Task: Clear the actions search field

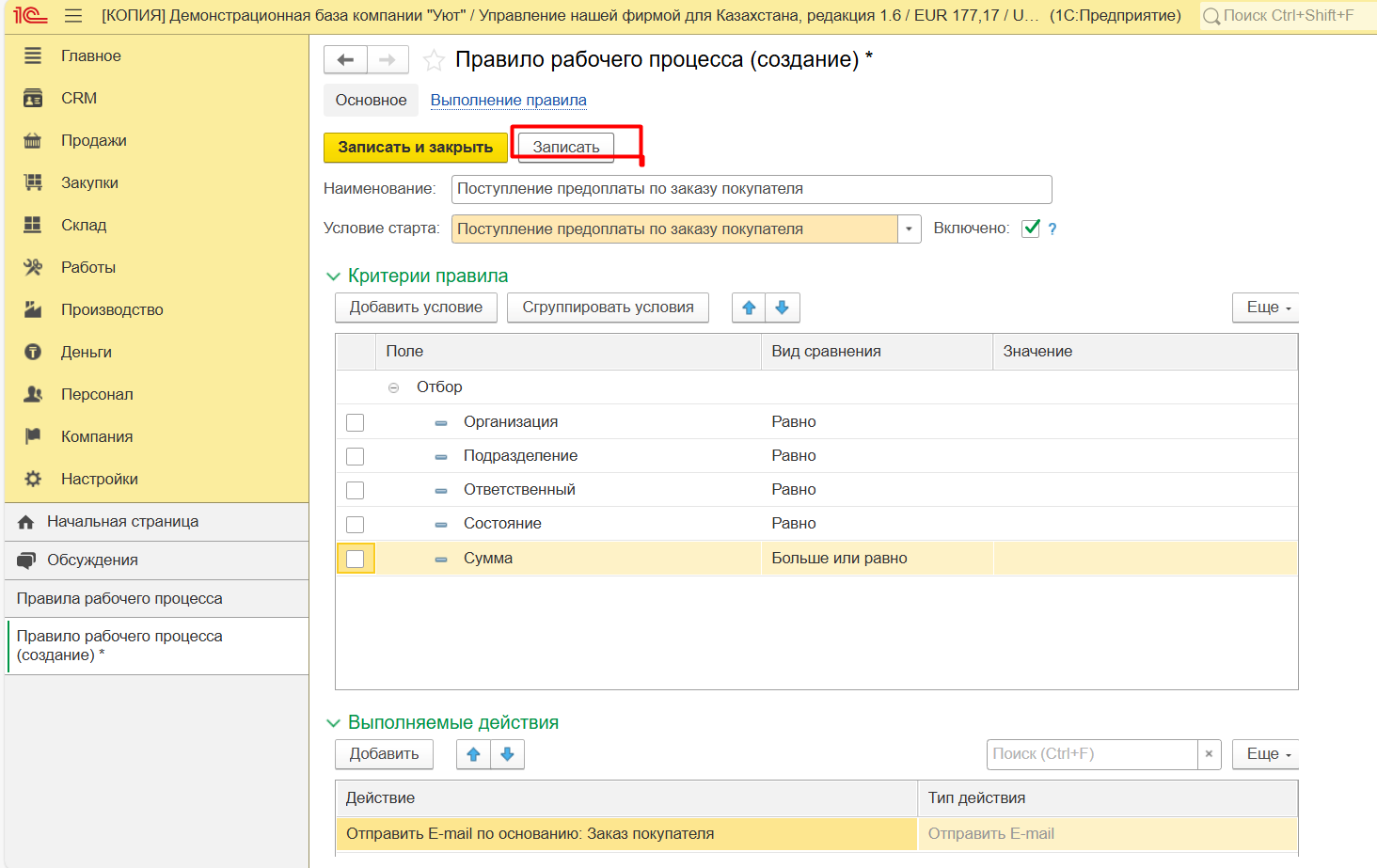Action: click(x=1209, y=754)
